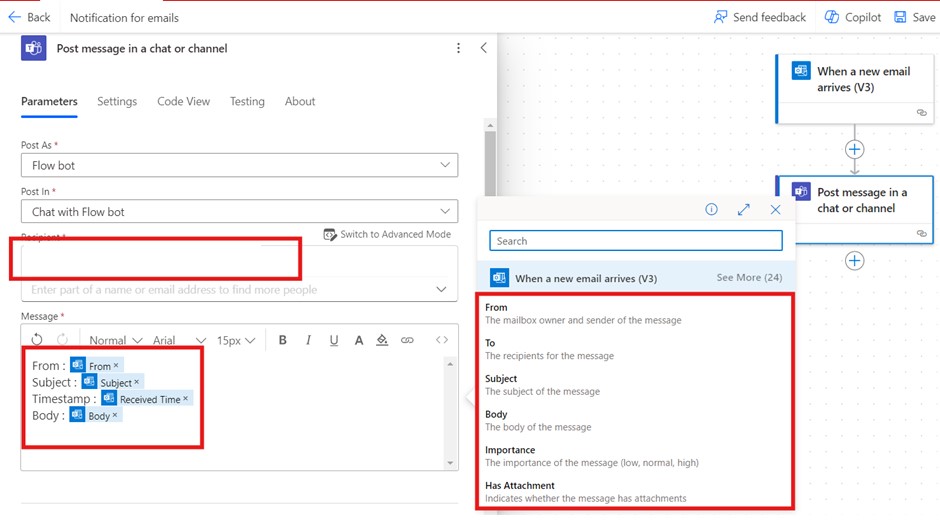Redo in the message editor

[62, 340]
